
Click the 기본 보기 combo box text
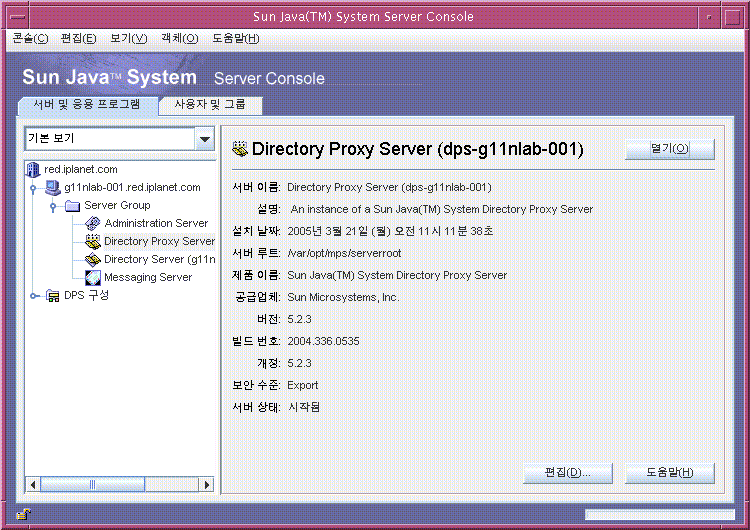[x=51, y=139]
